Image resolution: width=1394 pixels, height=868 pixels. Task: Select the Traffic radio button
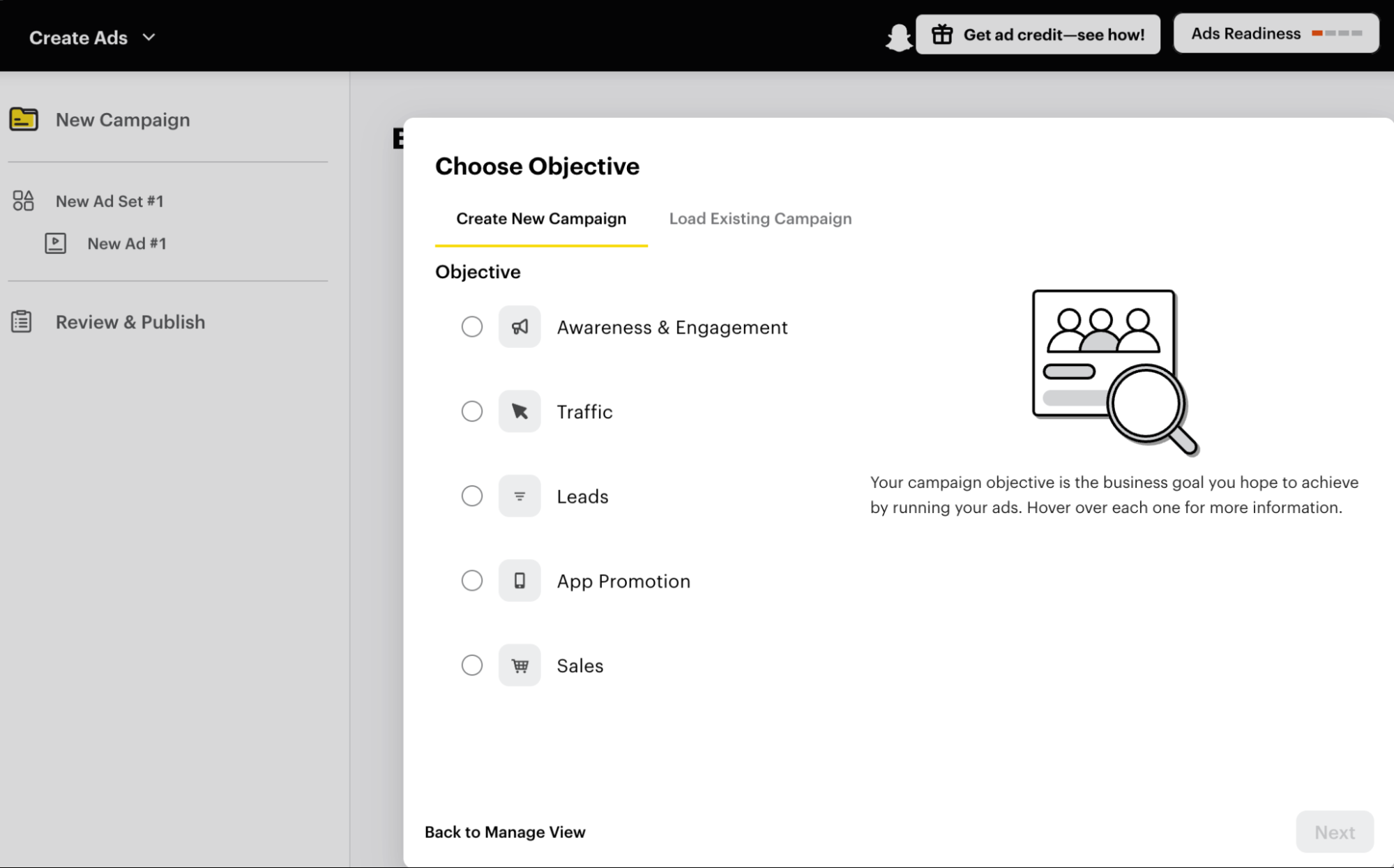coord(472,411)
